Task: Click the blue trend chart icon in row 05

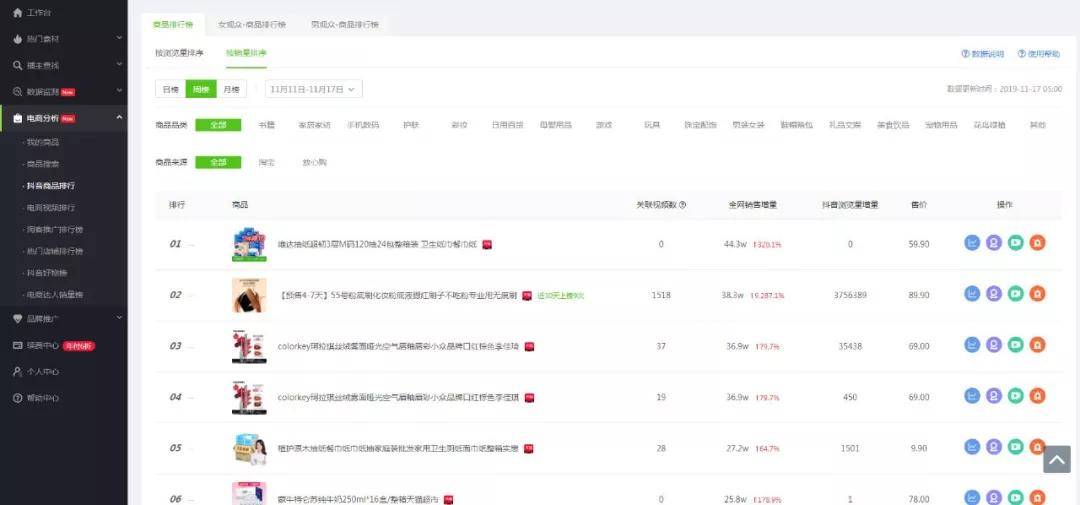Action: click(x=972, y=447)
